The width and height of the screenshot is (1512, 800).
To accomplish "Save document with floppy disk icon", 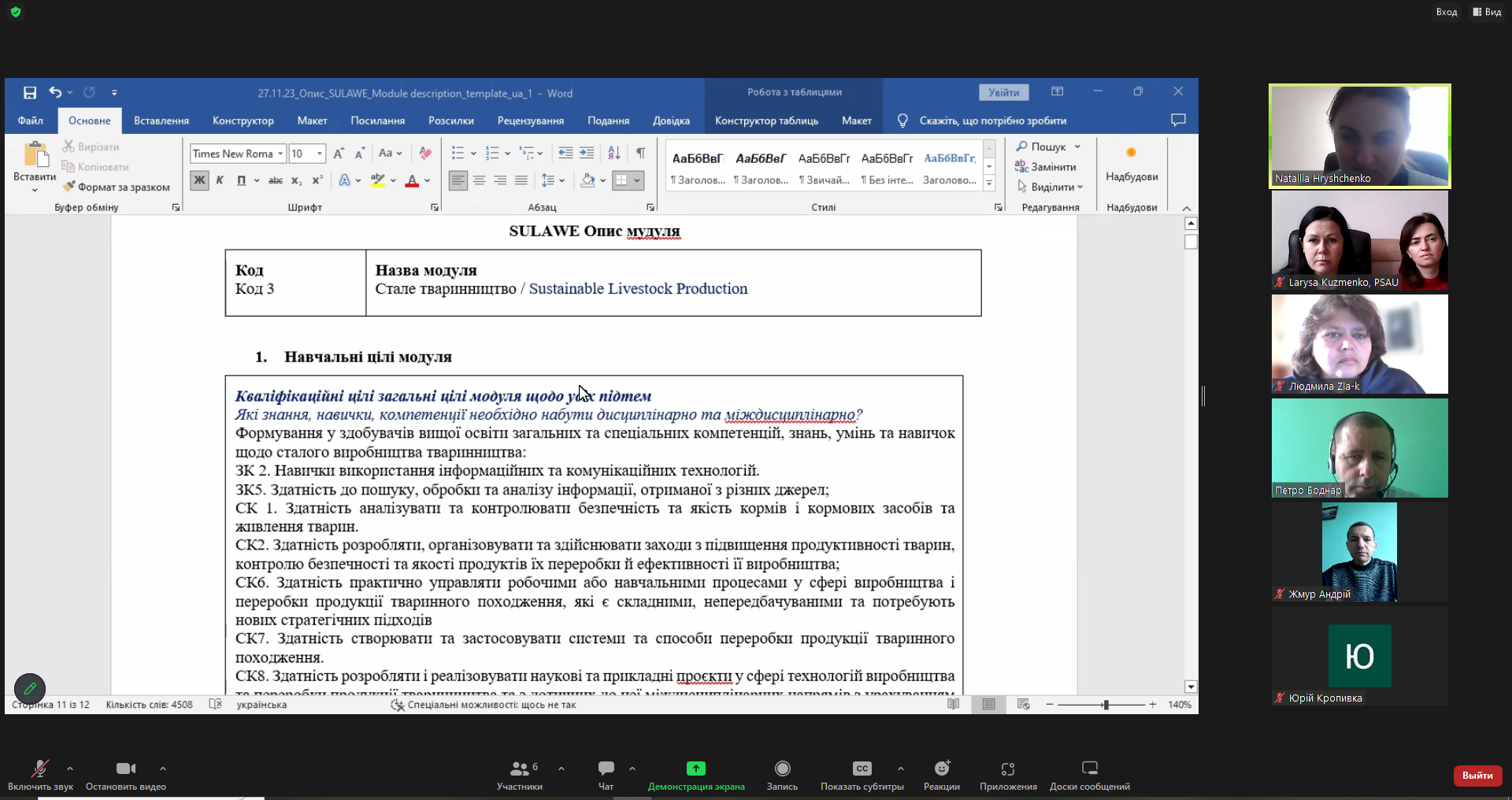I will pos(30,93).
